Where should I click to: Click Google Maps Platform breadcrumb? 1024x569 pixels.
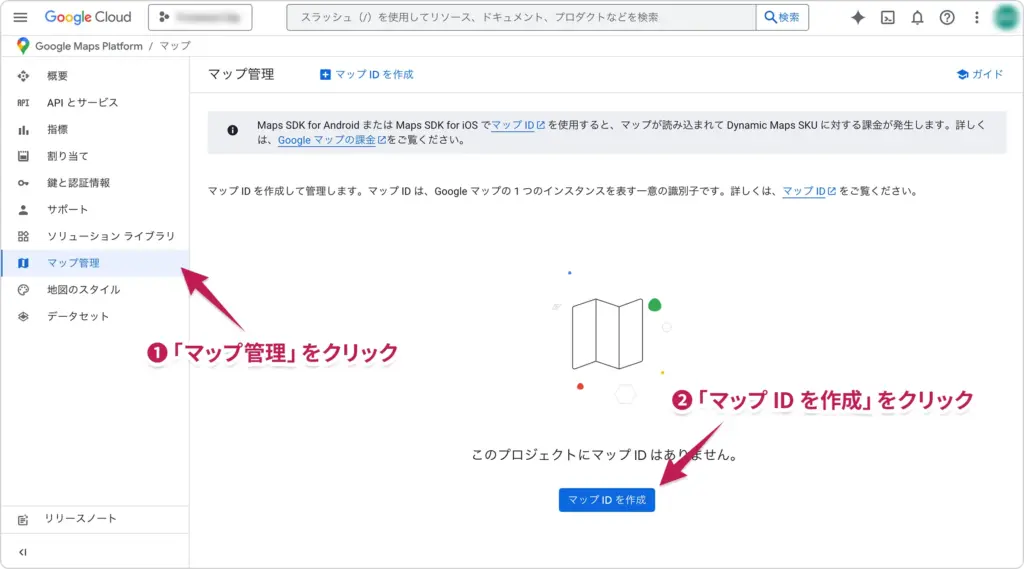[x=89, y=46]
